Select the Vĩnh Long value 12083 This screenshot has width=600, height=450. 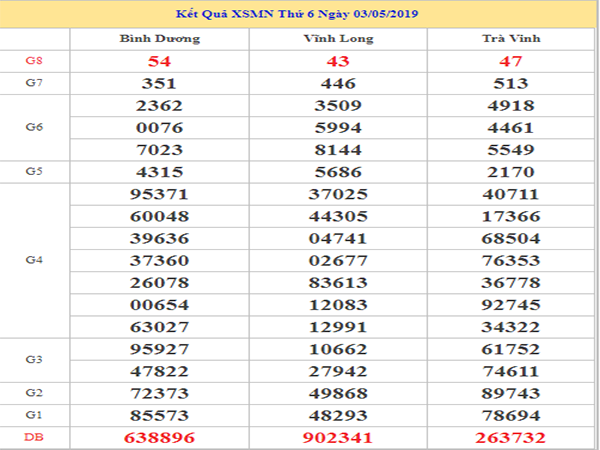coord(338,305)
